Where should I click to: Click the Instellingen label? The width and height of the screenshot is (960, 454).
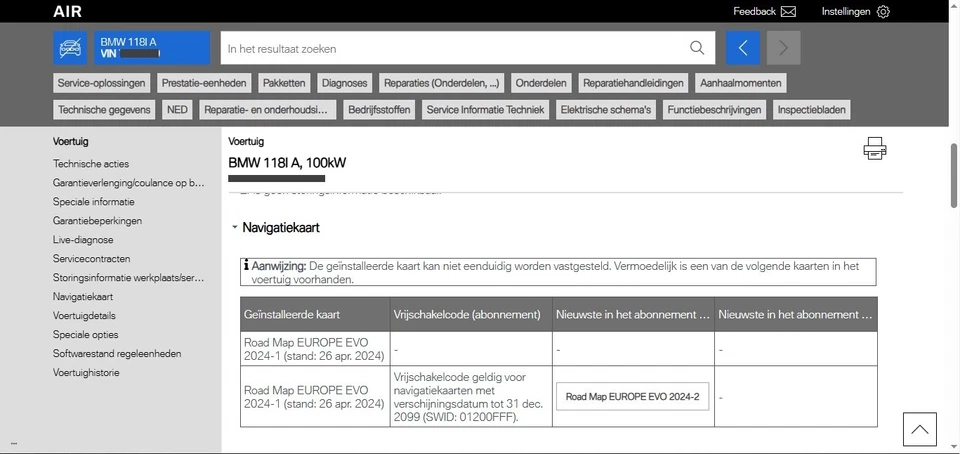846,12
